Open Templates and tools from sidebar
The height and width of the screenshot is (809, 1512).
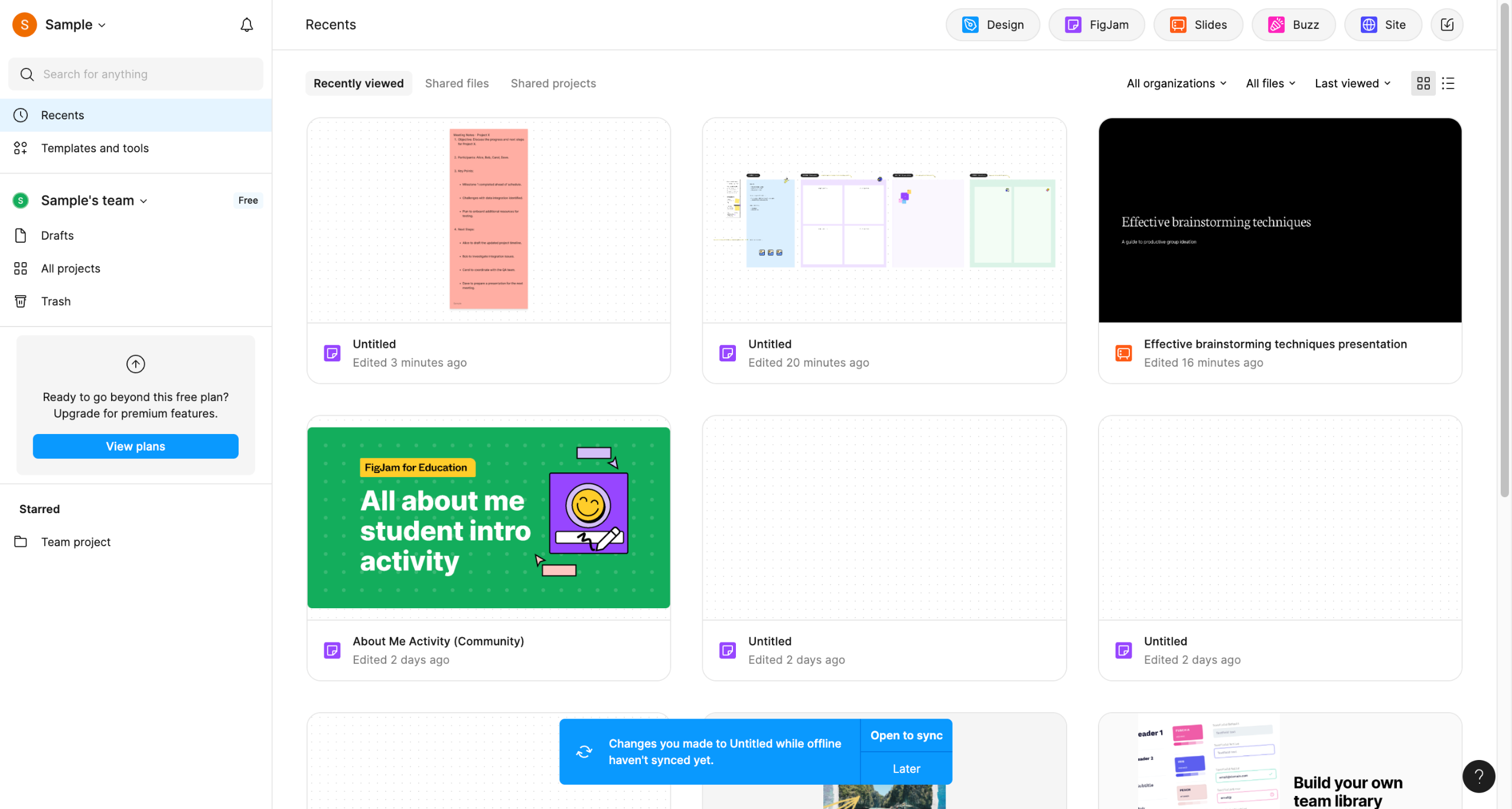pos(94,148)
